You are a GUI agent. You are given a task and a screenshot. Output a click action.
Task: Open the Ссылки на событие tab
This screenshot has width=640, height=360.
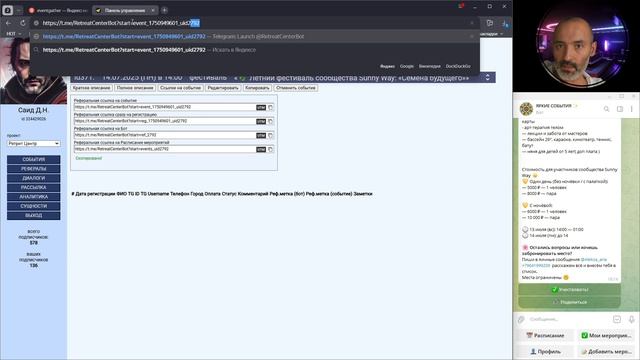tap(180, 88)
